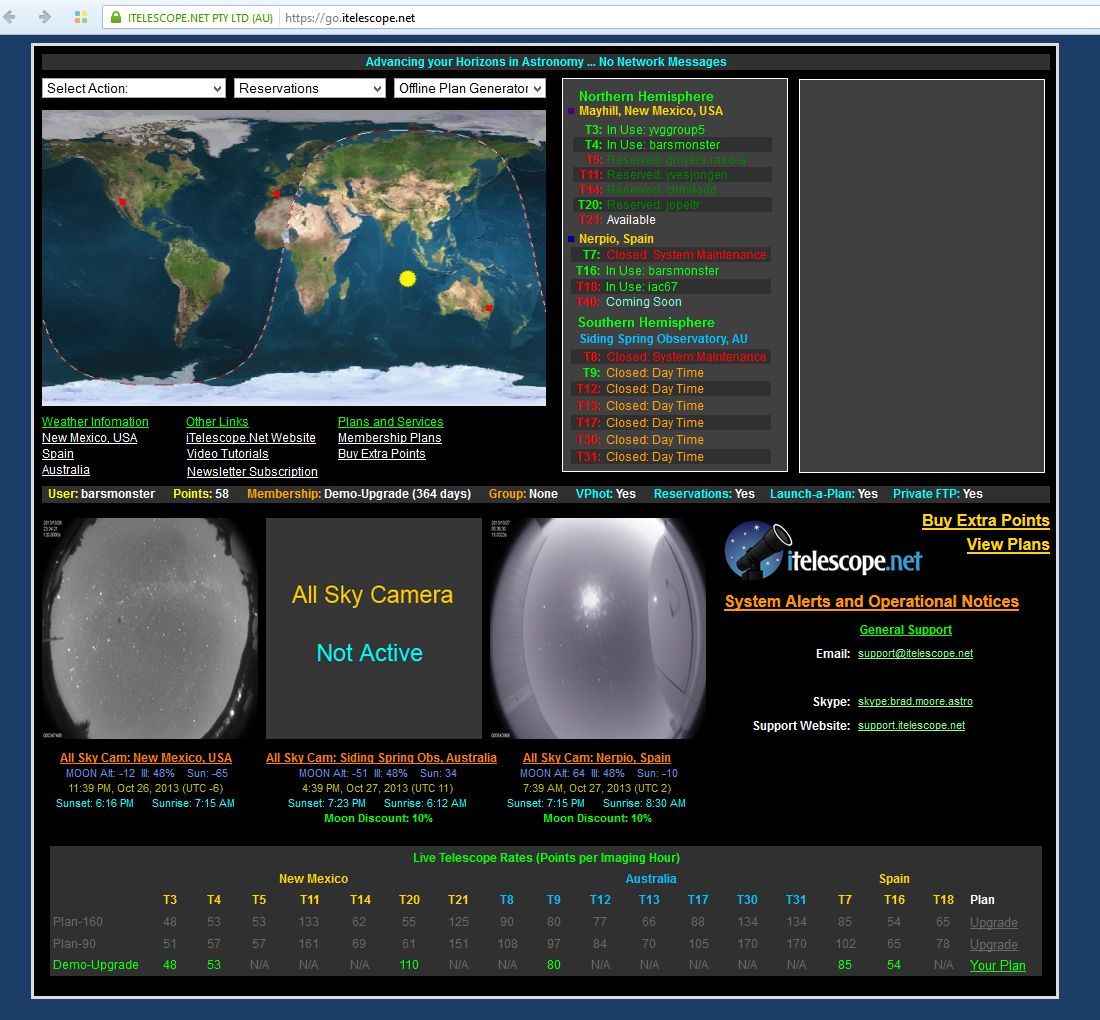1100x1020 pixels.
Task: Click support@itelescope.net email link
Action: pos(915,653)
